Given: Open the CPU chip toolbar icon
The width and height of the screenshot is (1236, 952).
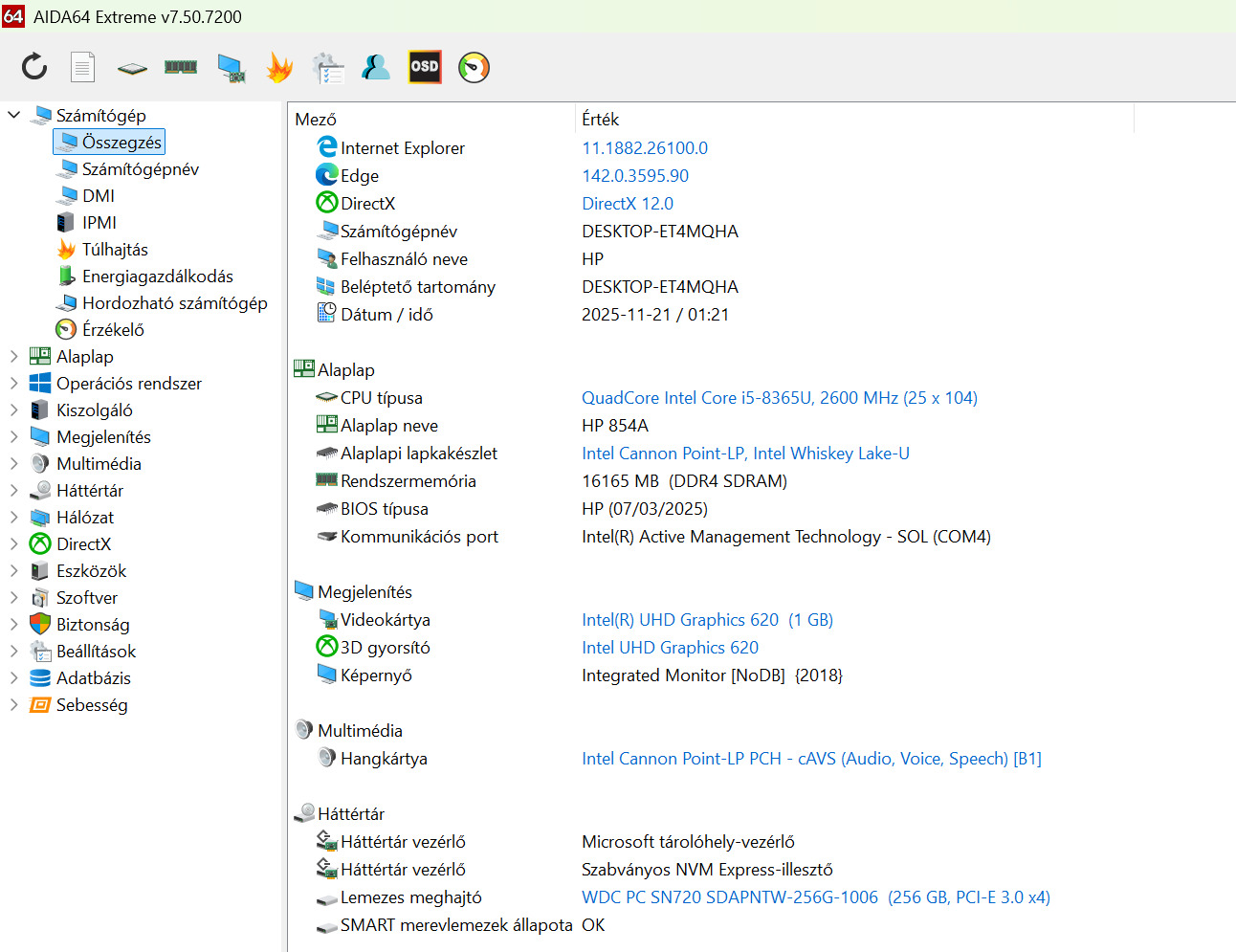Looking at the screenshot, I should pos(132,68).
